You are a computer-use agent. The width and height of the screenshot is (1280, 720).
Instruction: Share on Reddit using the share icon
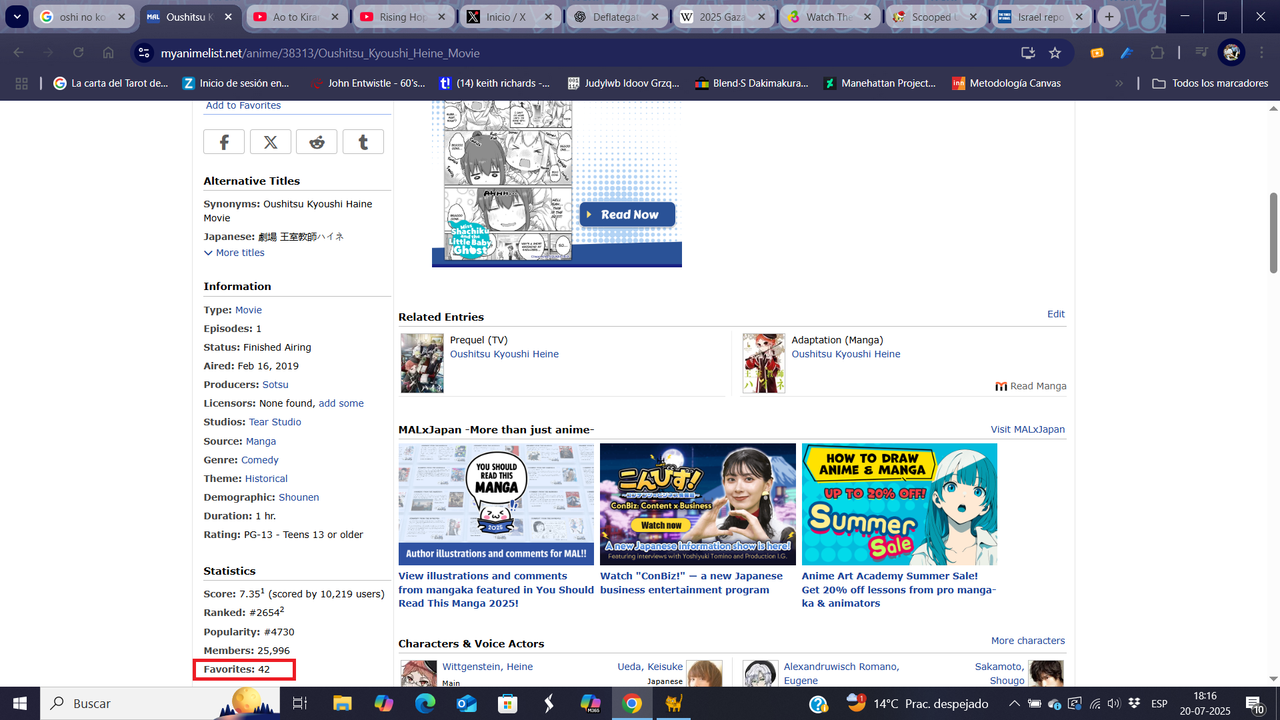tap(316, 141)
